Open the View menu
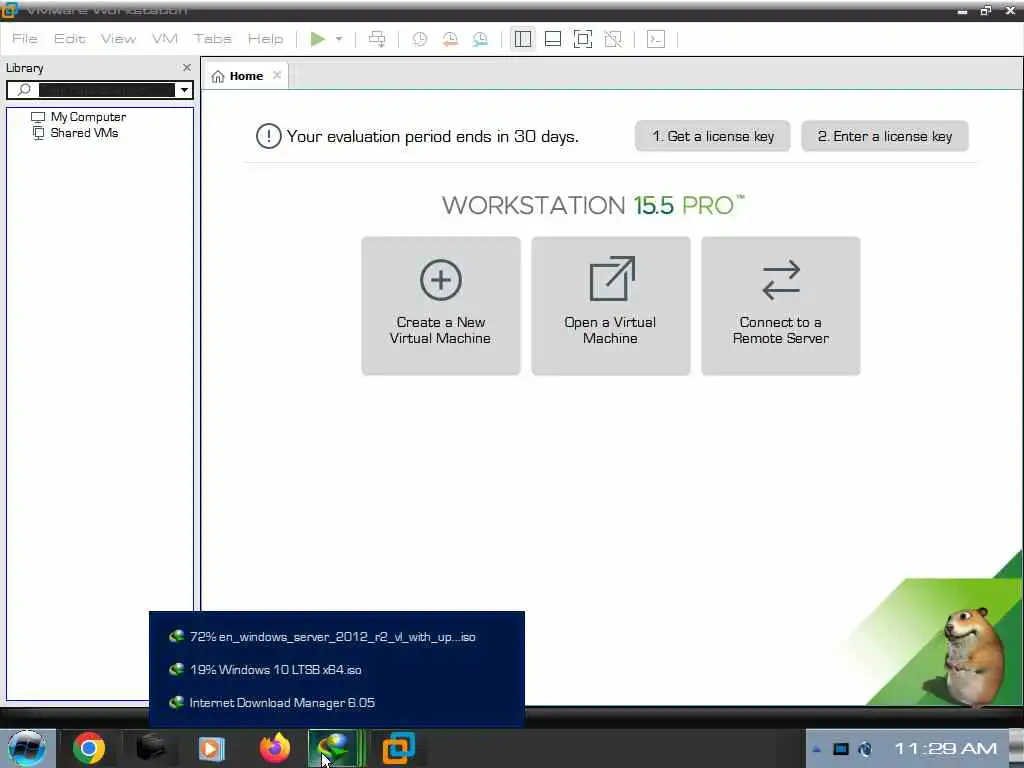This screenshot has height=768, width=1024. point(118,39)
